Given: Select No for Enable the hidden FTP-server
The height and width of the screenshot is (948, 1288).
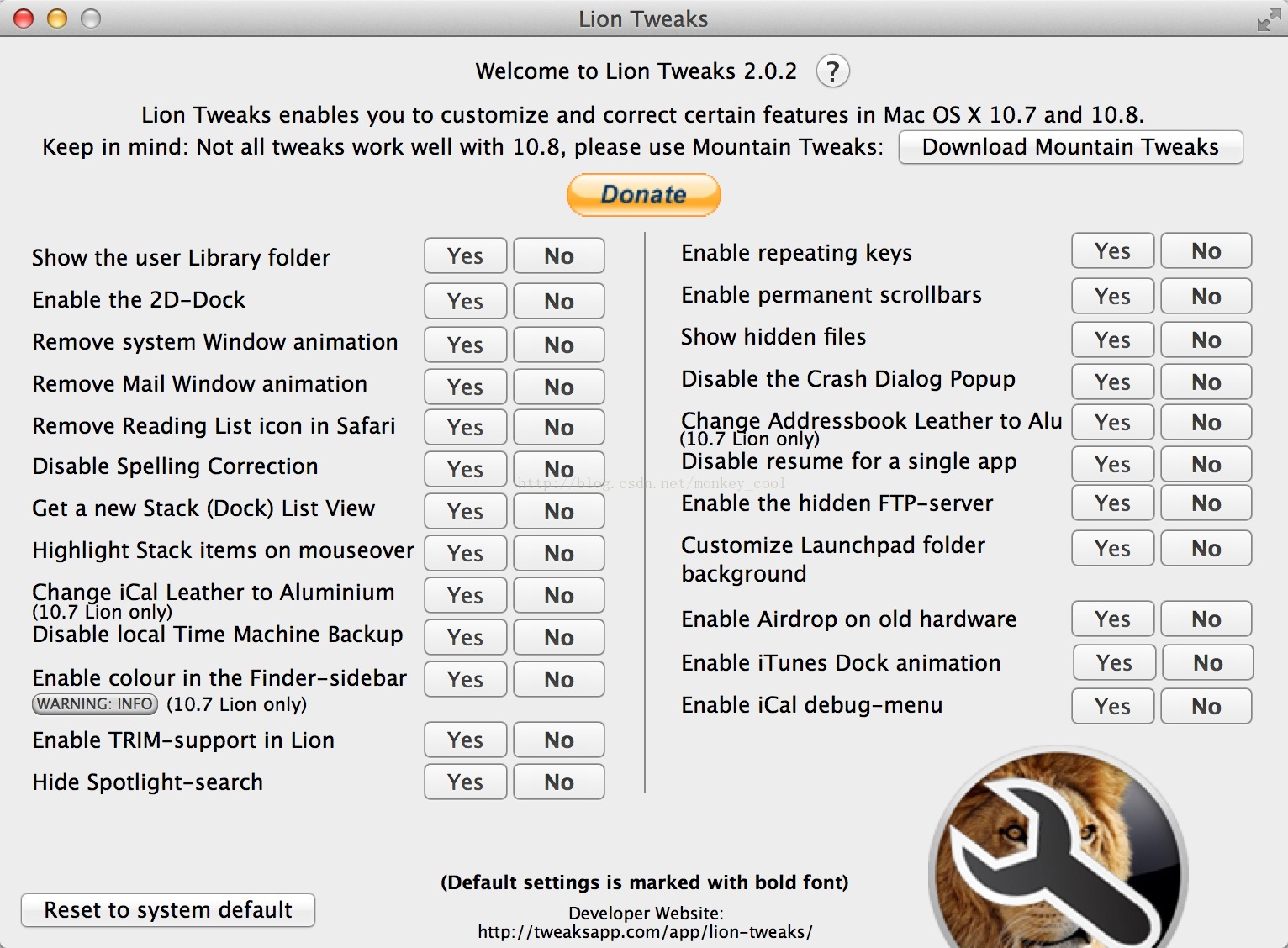Looking at the screenshot, I should tap(1206, 503).
